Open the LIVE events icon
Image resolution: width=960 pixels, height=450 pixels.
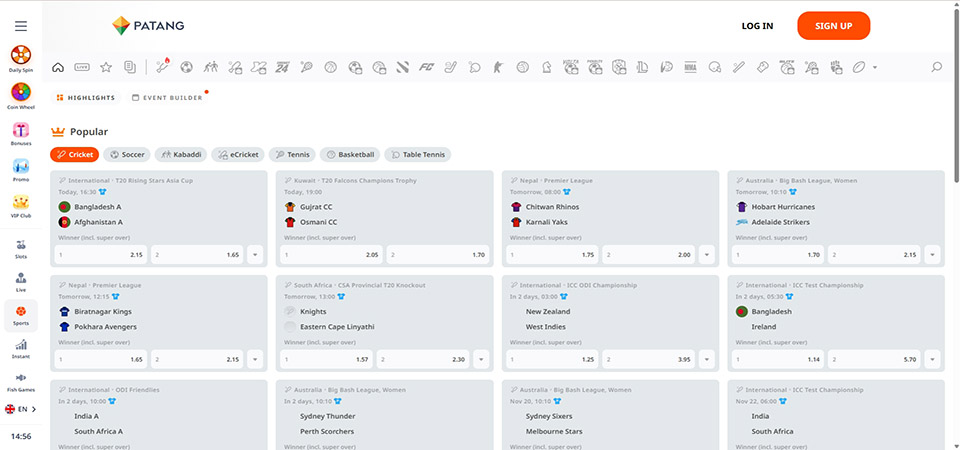tap(82, 67)
